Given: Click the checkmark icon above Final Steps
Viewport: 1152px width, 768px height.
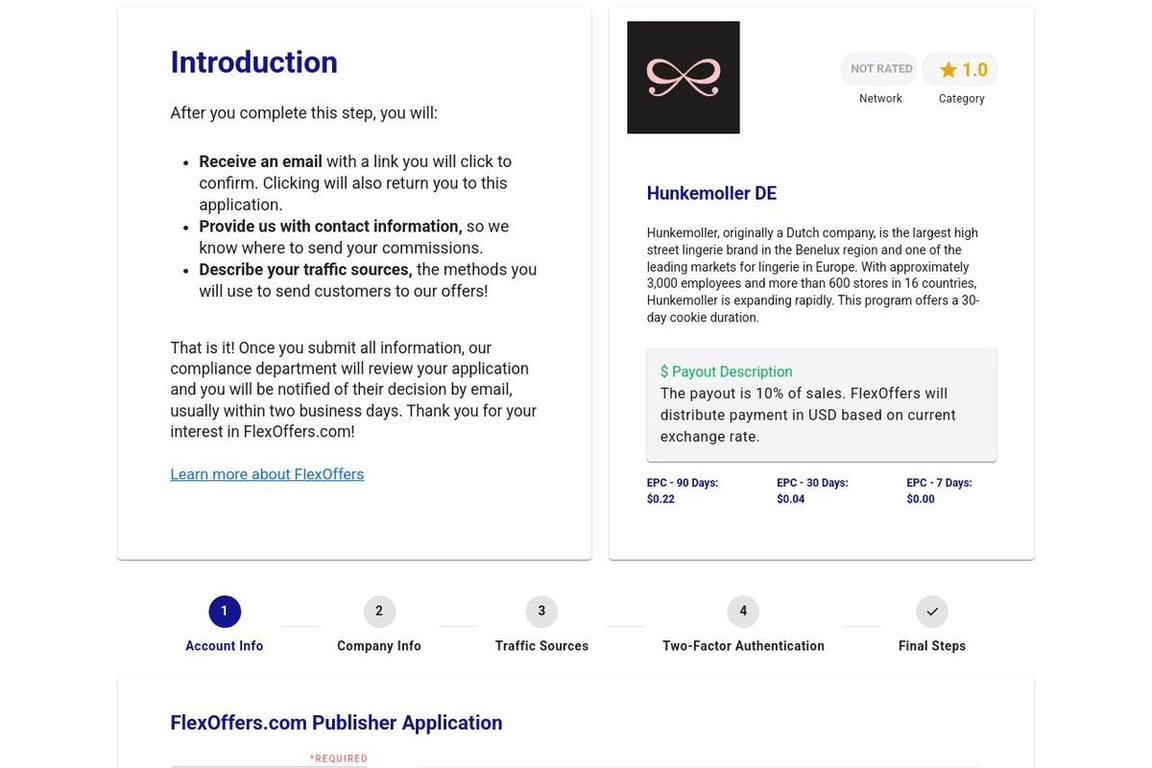Looking at the screenshot, I should tap(932, 611).
